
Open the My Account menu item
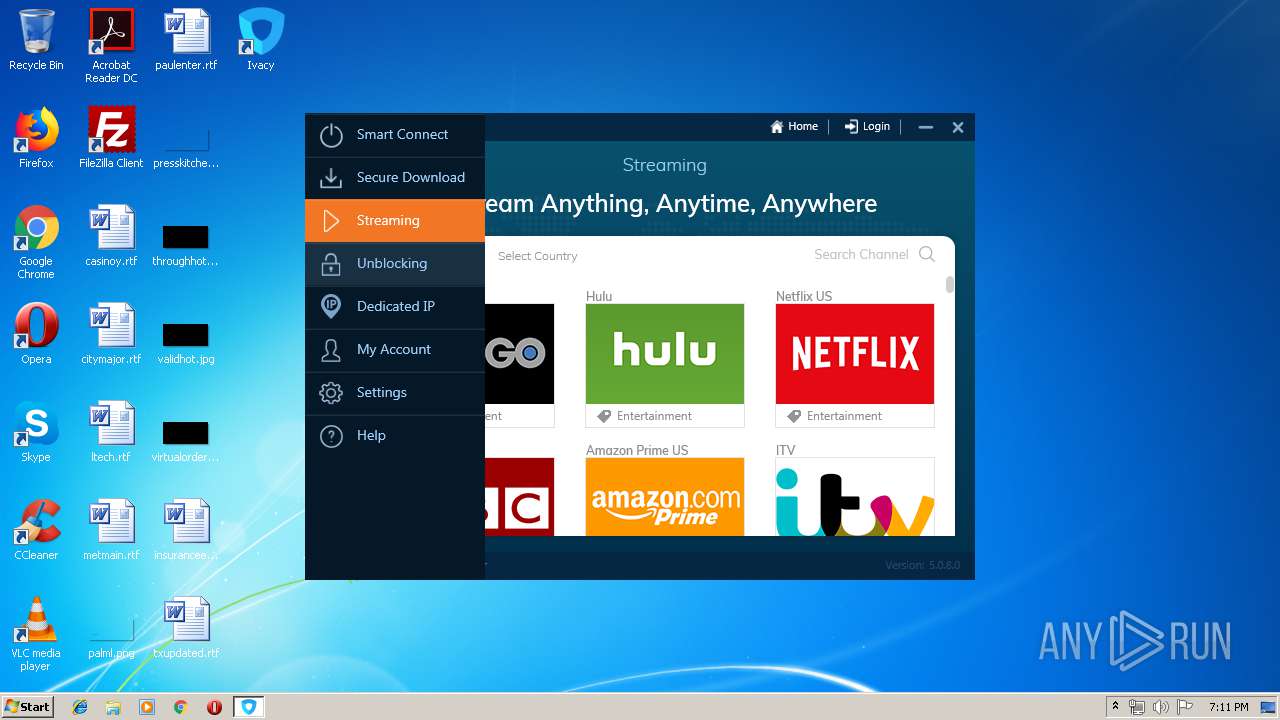[395, 350]
